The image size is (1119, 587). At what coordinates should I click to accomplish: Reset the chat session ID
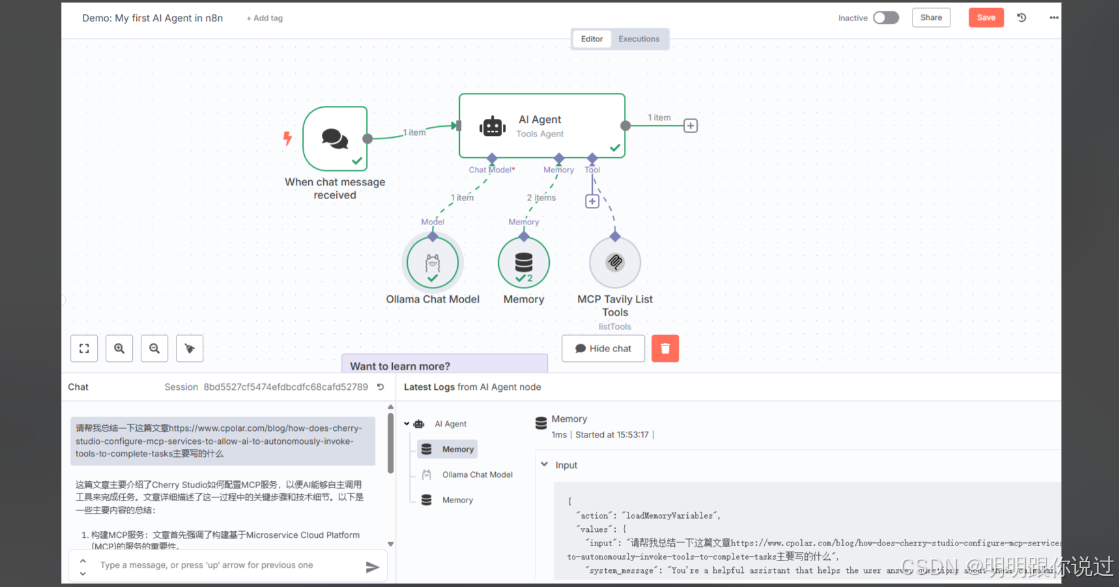tap(380, 387)
